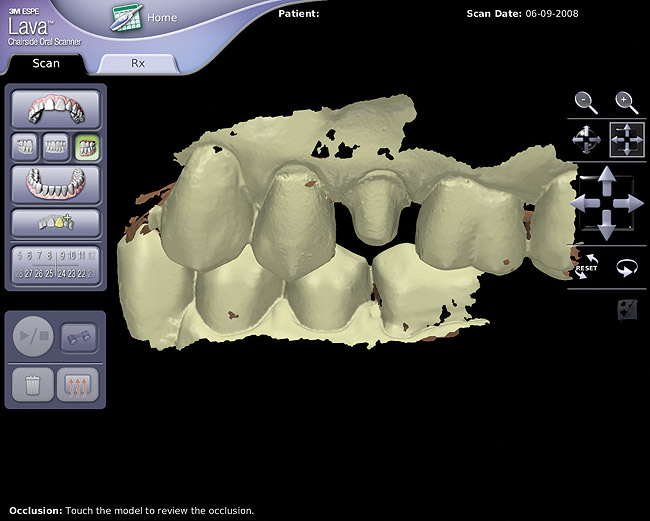Click the add tooth preparation button
The width and height of the screenshot is (650, 521).
click(55, 223)
